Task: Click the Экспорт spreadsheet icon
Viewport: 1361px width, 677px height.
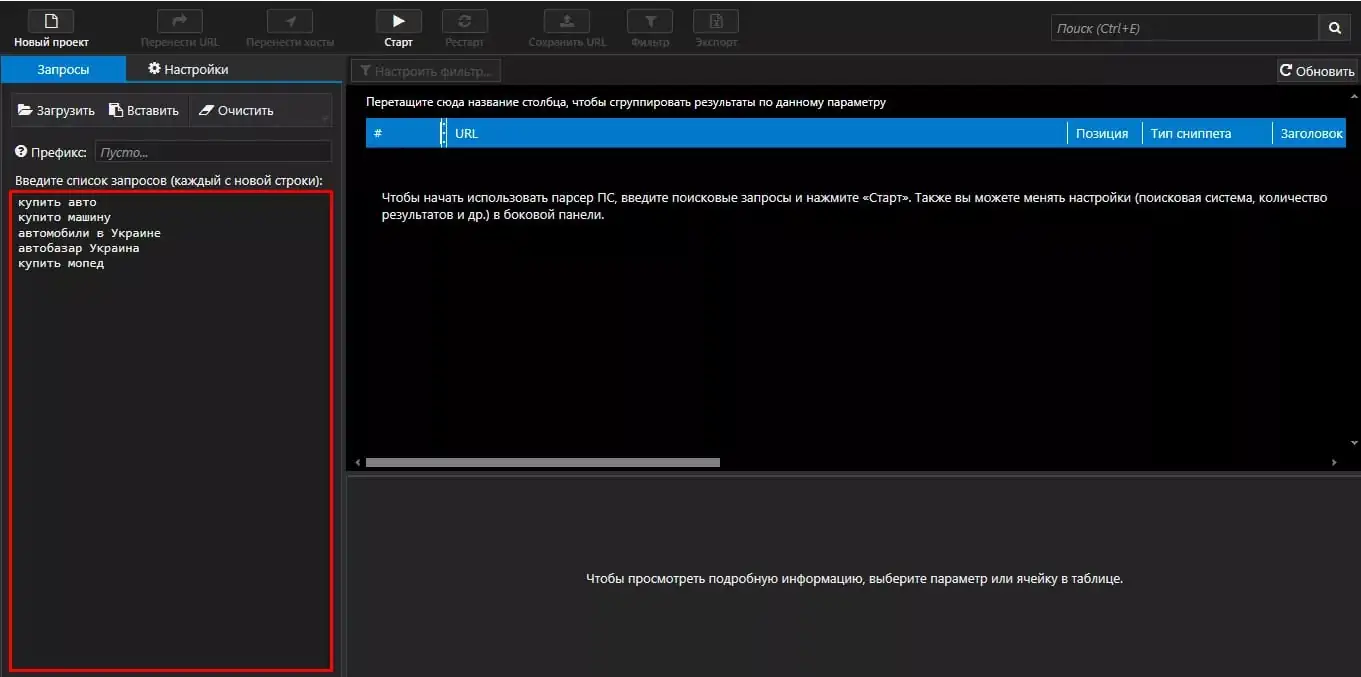Action: pos(716,21)
